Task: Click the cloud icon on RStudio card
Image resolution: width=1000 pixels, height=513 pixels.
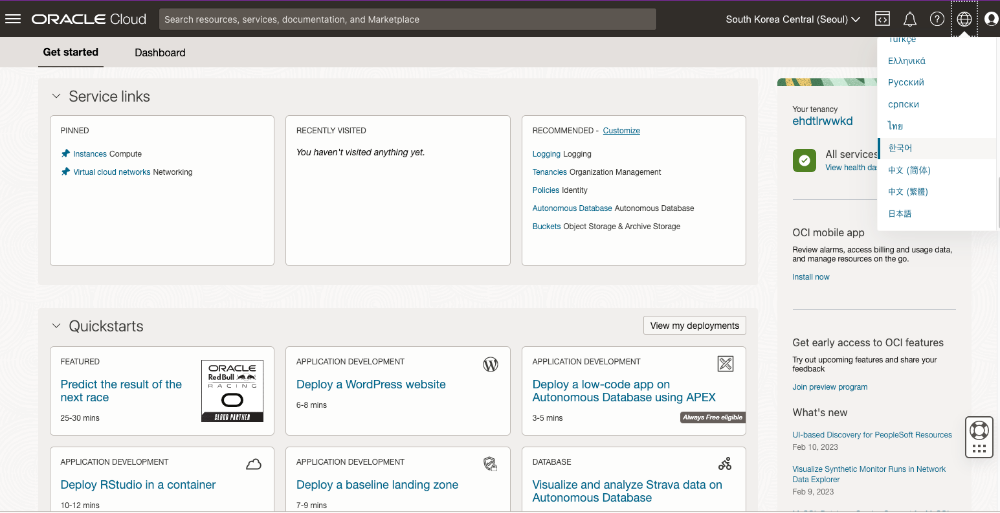Action: click(x=254, y=465)
